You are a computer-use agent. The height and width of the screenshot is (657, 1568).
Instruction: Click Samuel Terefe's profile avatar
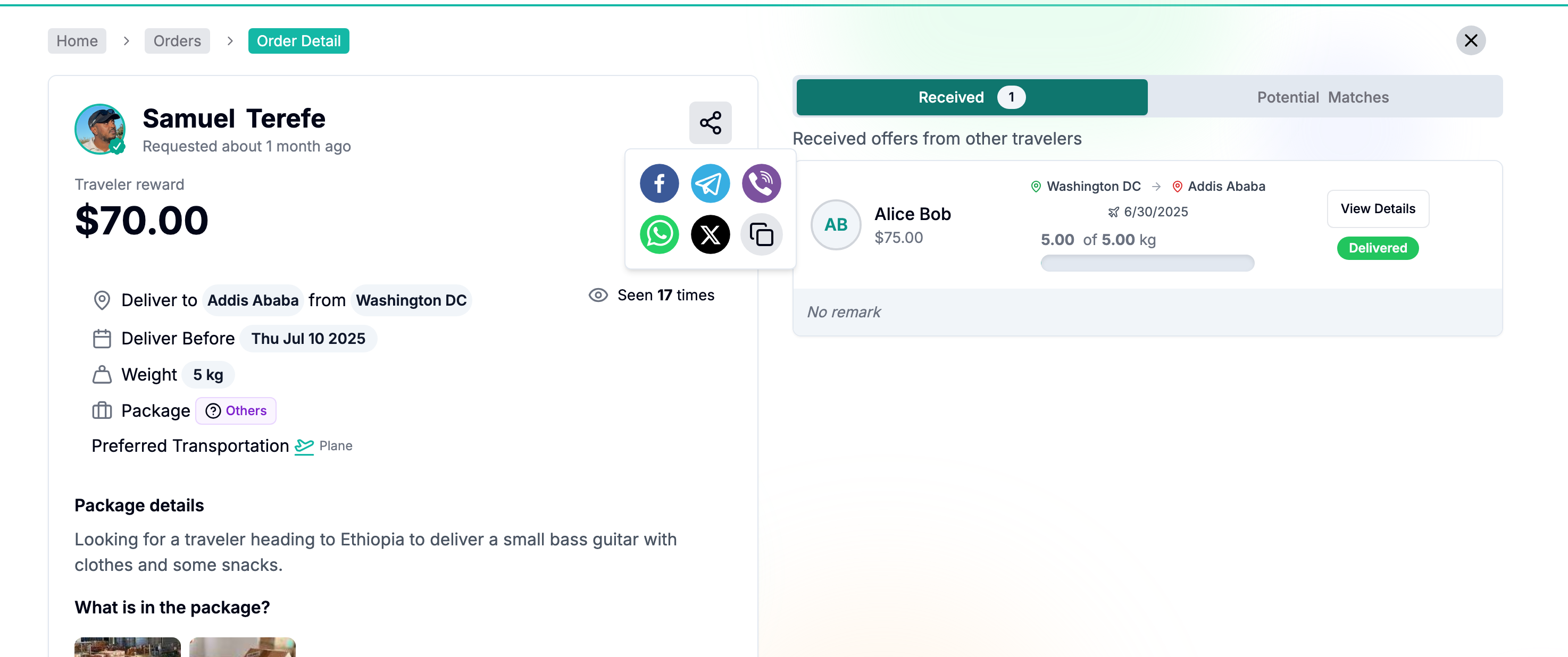pos(100,129)
